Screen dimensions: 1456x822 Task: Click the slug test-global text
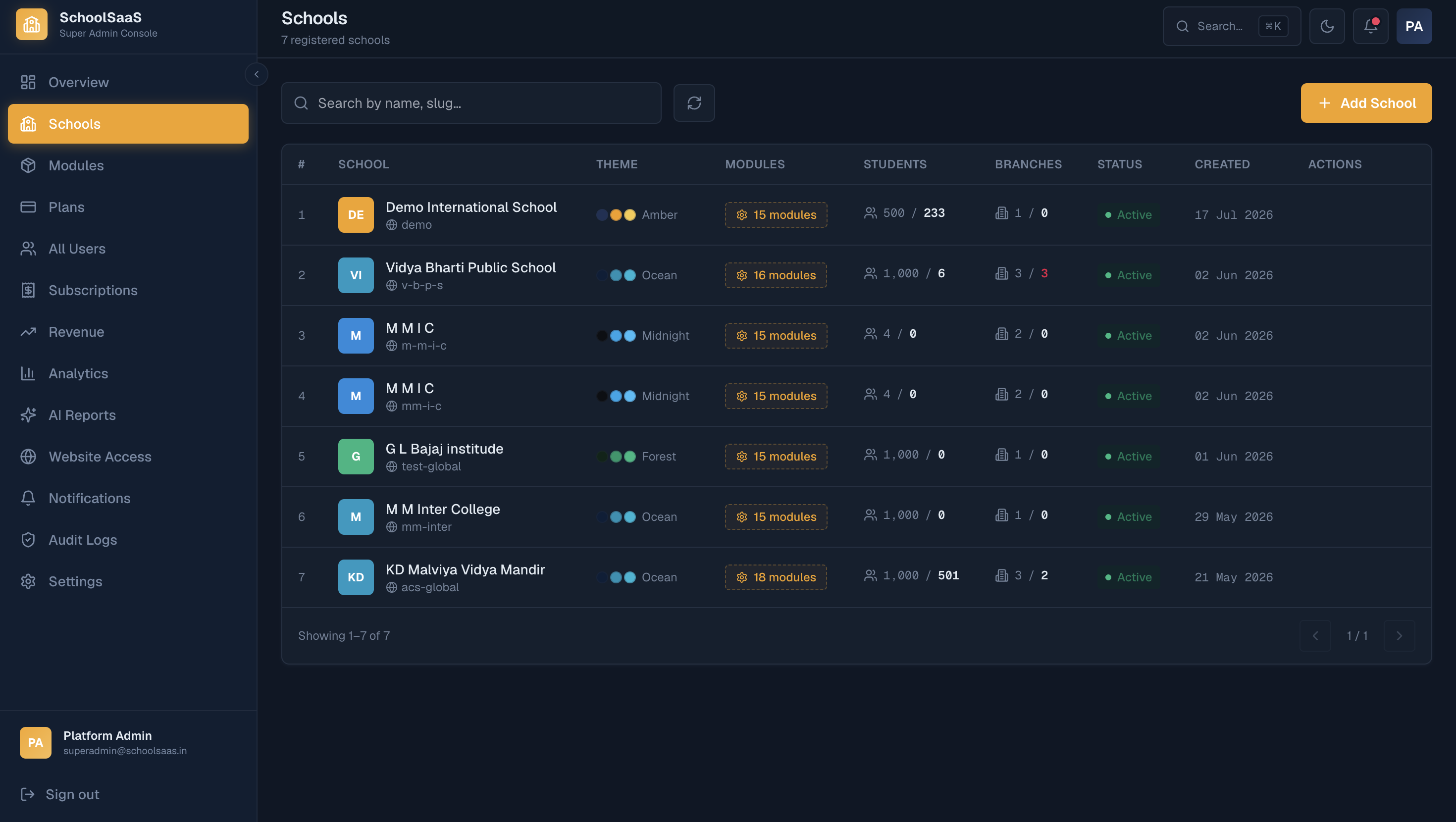431,466
